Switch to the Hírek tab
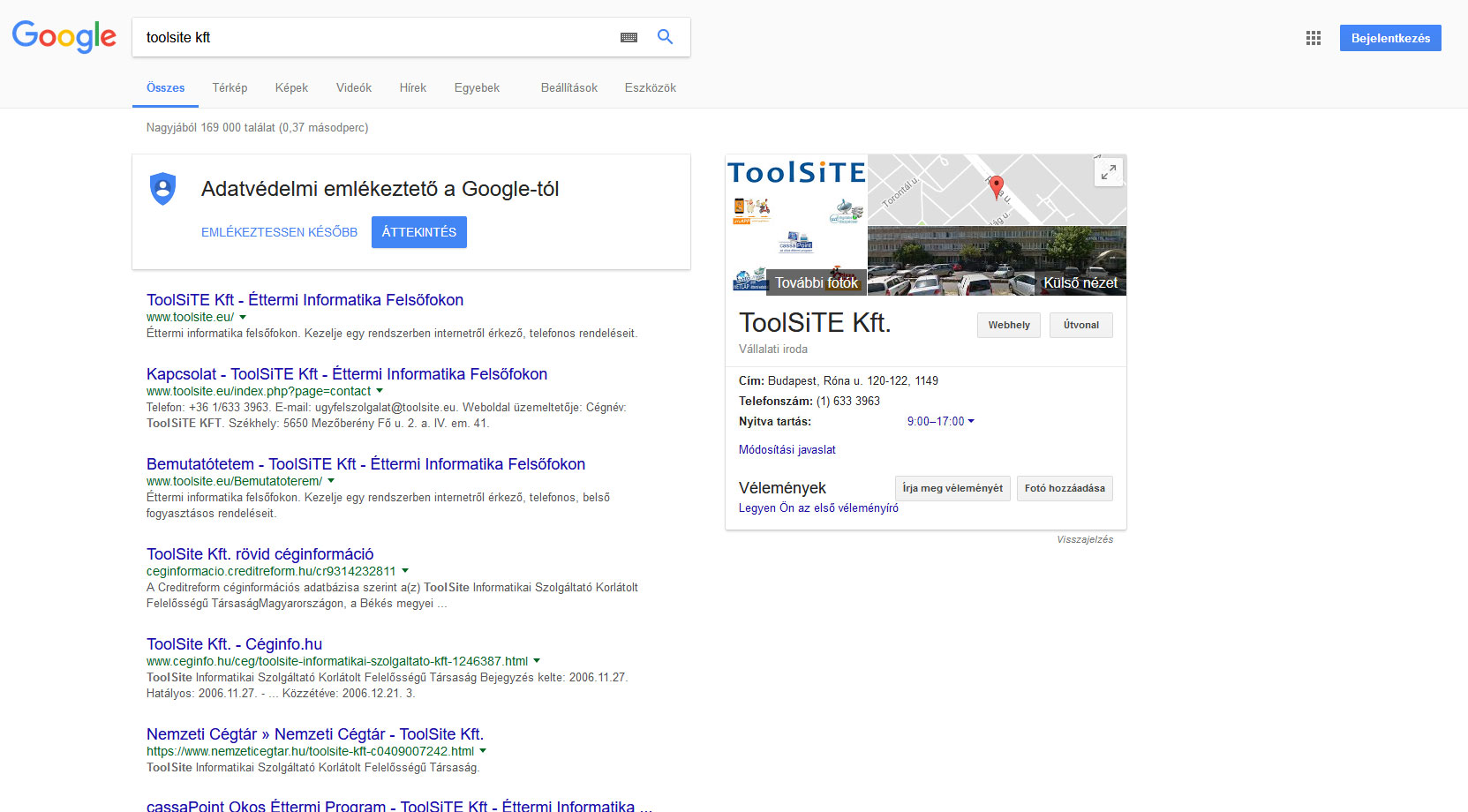Viewport: 1468px width, 812px height. (x=412, y=88)
